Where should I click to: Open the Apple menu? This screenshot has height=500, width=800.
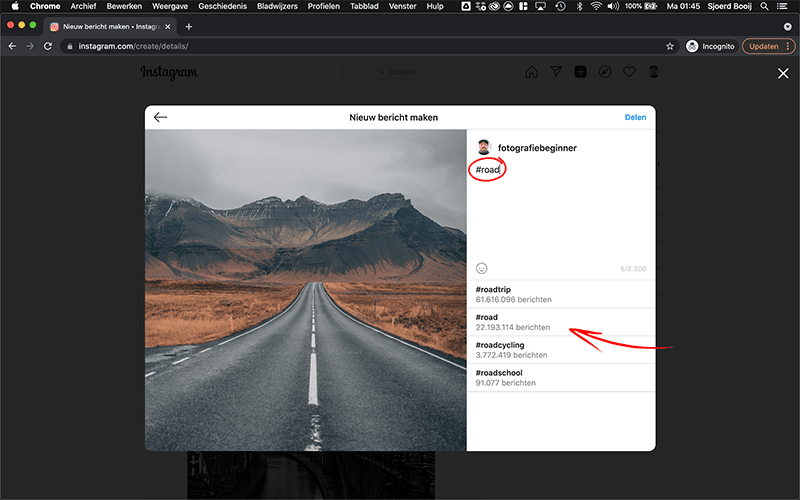pyautogui.click(x=15, y=6)
